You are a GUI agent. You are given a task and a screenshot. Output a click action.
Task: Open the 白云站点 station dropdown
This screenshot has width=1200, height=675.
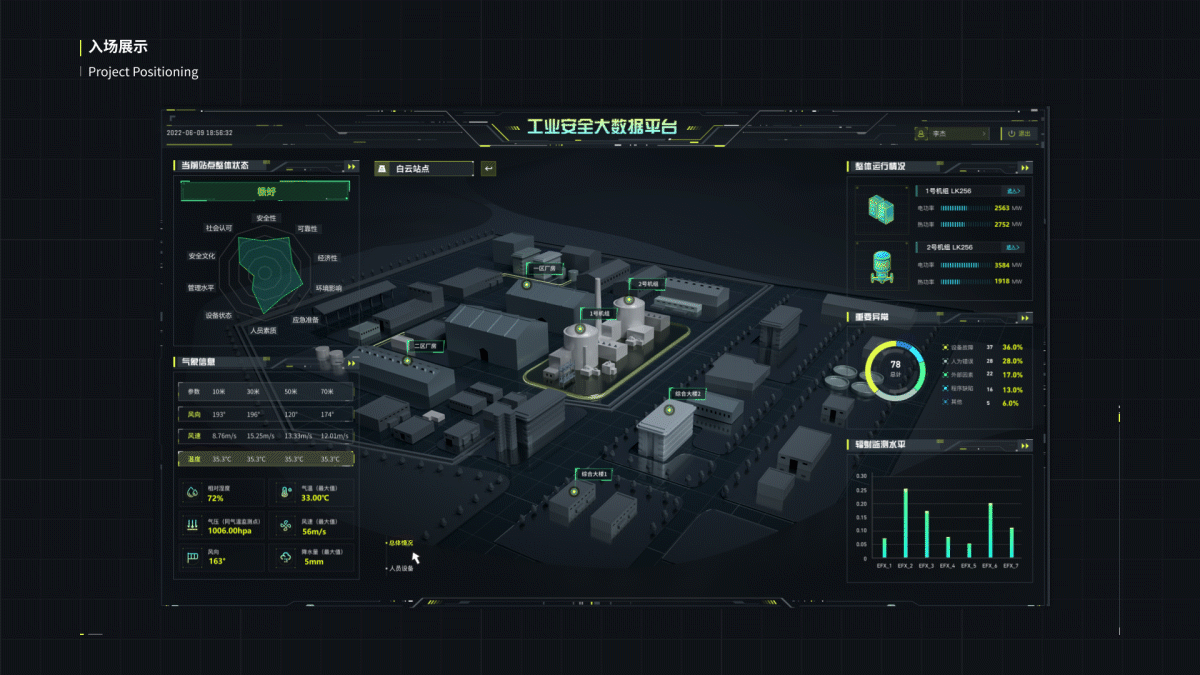pos(423,169)
